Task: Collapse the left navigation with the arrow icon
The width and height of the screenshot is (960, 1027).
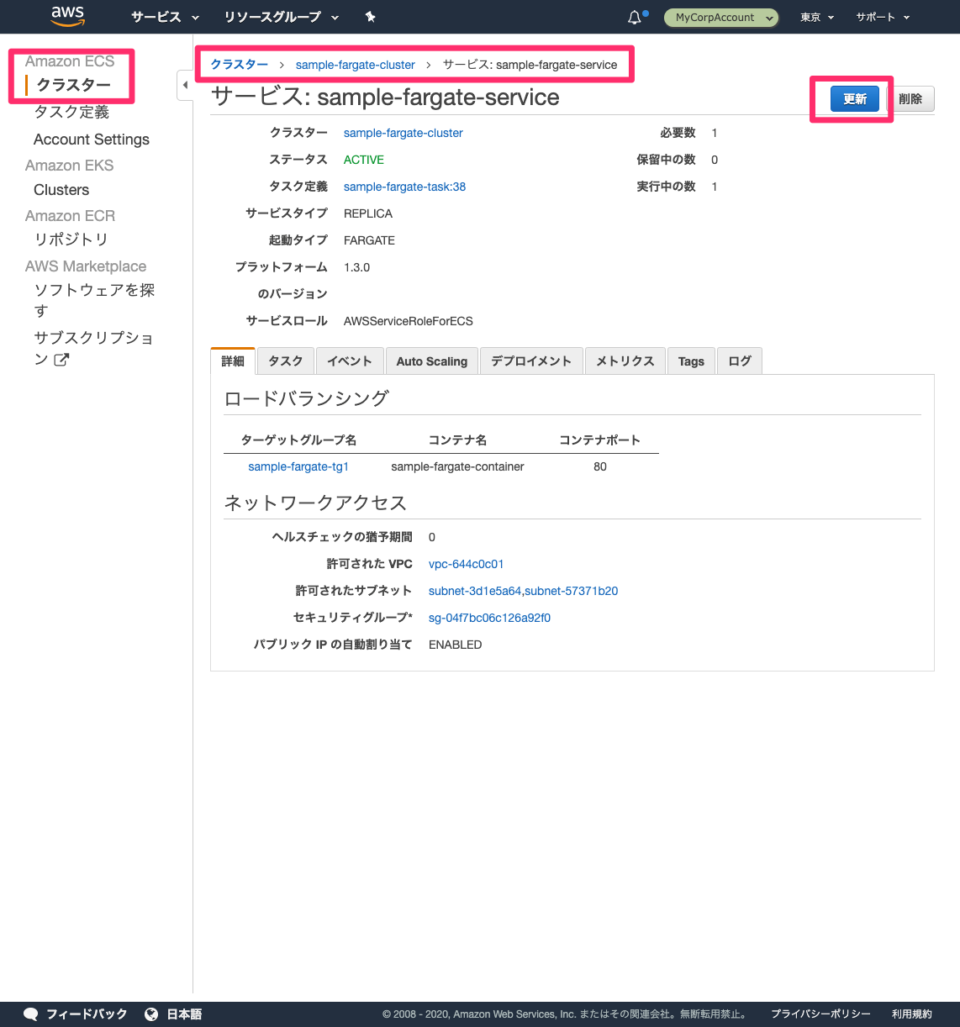Action: point(185,85)
